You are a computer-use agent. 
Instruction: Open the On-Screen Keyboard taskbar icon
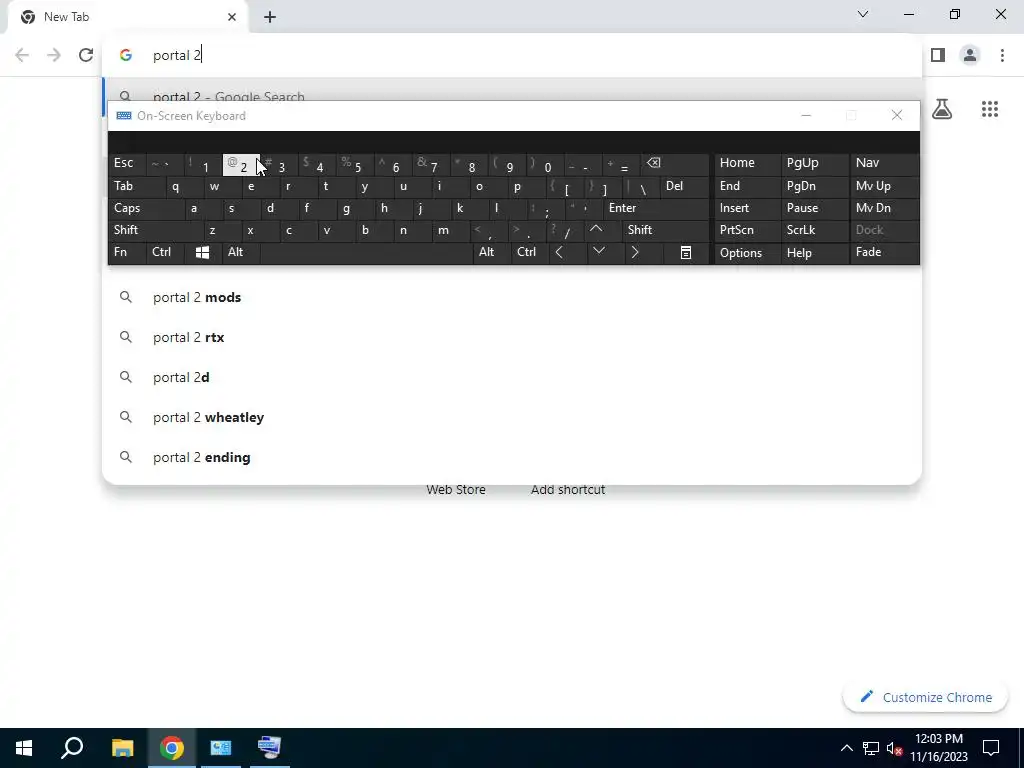tap(269, 748)
